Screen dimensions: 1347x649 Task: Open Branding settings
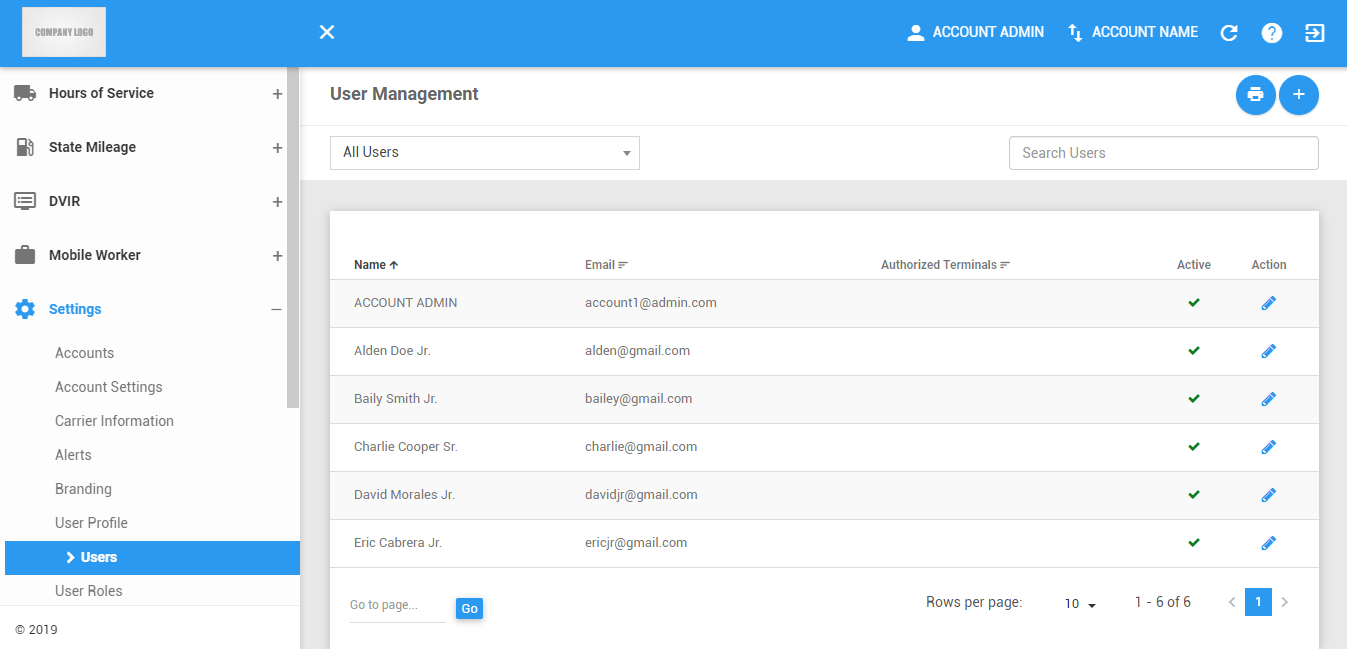coord(83,489)
